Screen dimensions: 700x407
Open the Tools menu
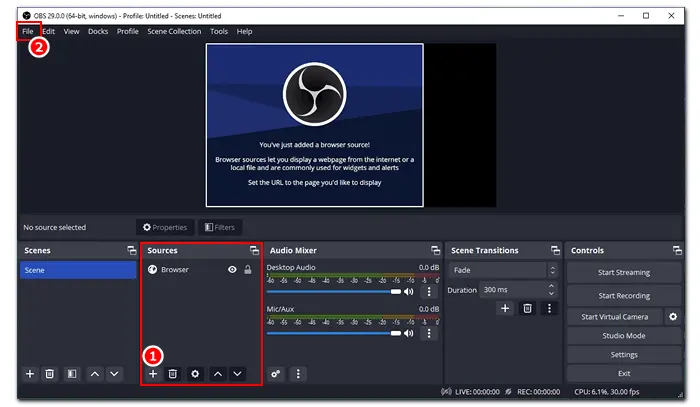click(x=219, y=31)
